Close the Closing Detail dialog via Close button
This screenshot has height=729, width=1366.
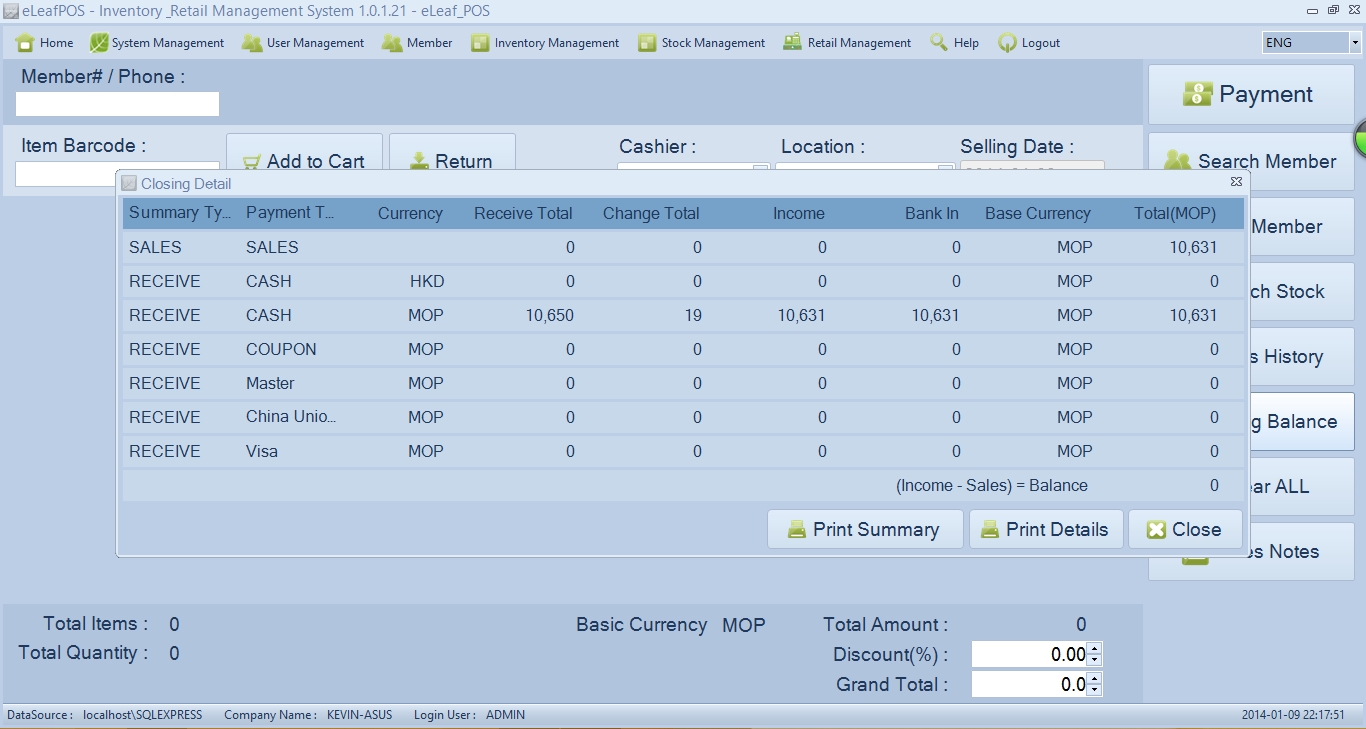[x=1185, y=530]
